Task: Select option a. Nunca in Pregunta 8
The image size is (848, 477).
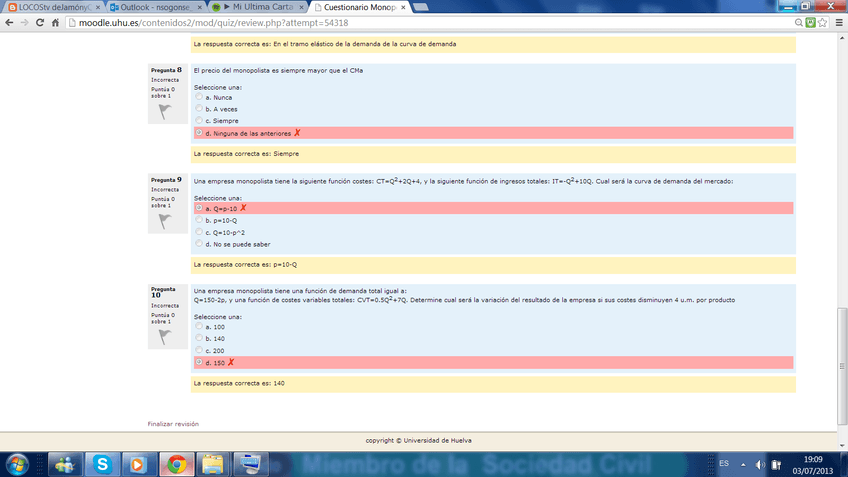Action: tap(199, 97)
